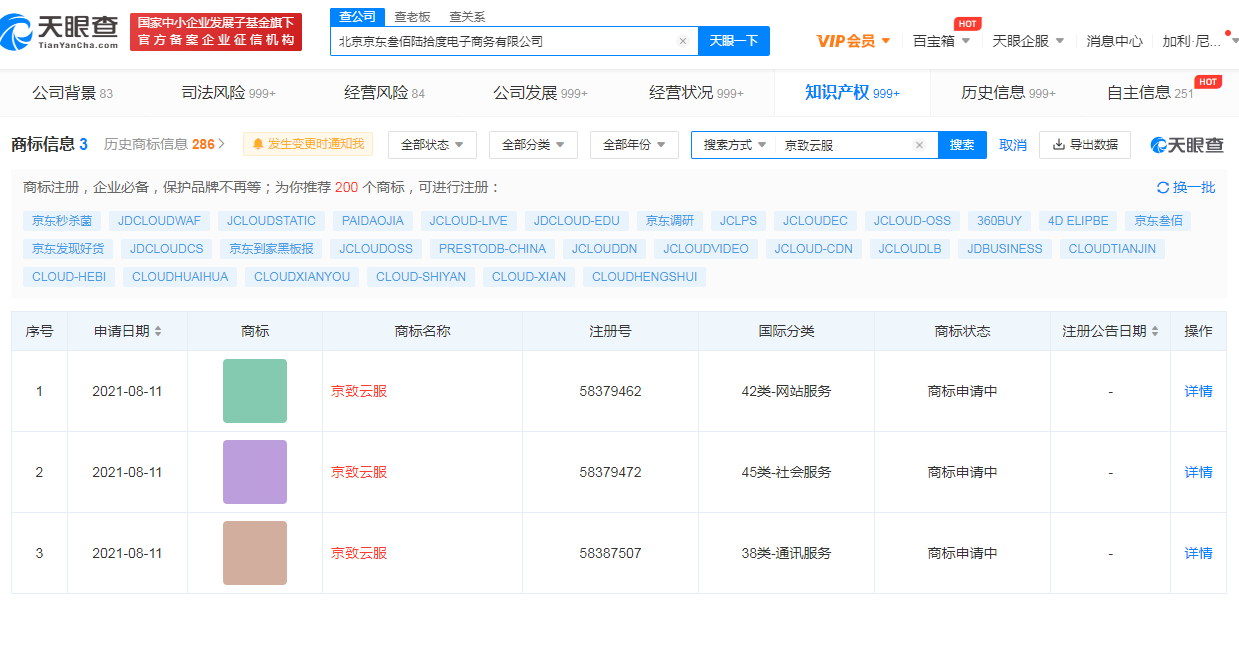Click the purple trademark thumbnail in row 2
This screenshot has width=1239, height=652.
255,472
